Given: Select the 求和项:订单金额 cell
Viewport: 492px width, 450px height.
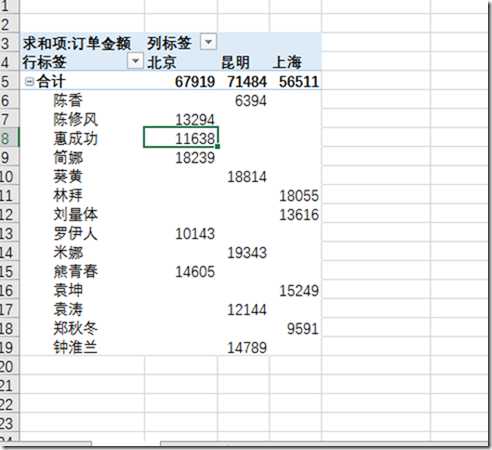Looking at the screenshot, I should 77,43.
